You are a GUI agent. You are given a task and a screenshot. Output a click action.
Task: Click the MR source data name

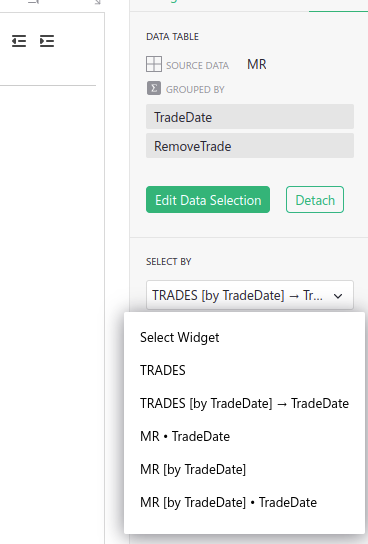(257, 65)
